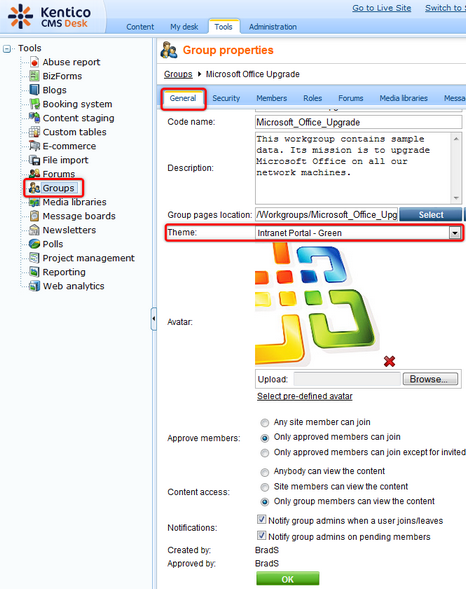This screenshot has width=466, height=589.
Task: Switch to the Security group tab
Action: coord(226,98)
